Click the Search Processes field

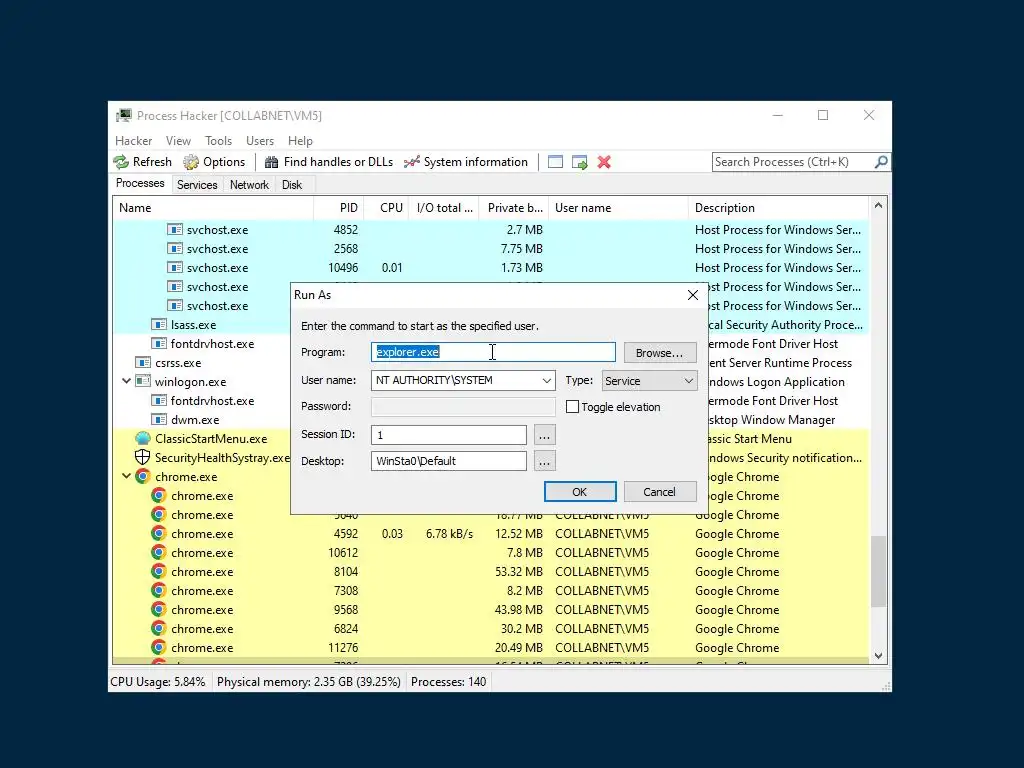pyautogui.click(x=792, y=162)
